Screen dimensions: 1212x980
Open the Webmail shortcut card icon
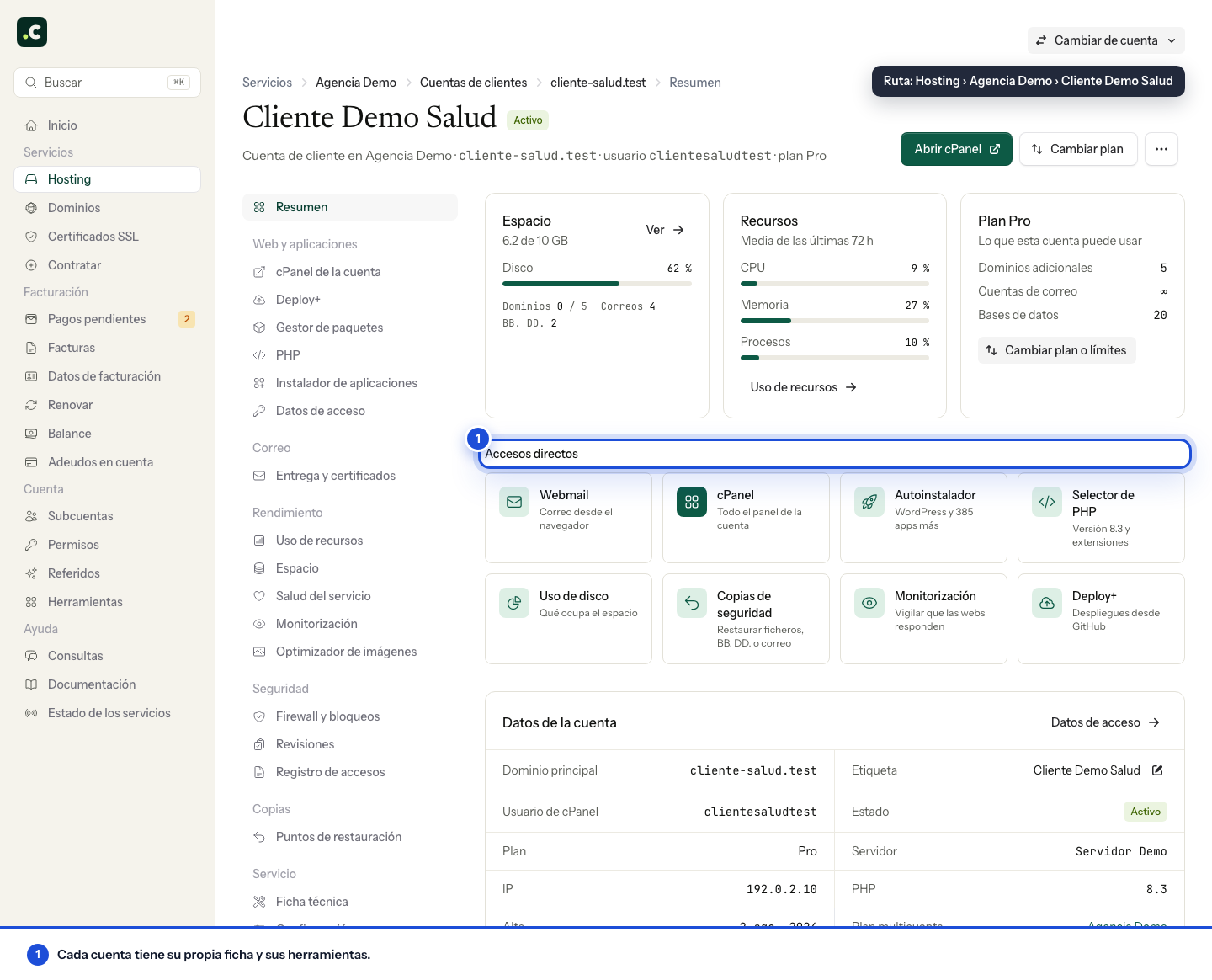pos(513,502)
